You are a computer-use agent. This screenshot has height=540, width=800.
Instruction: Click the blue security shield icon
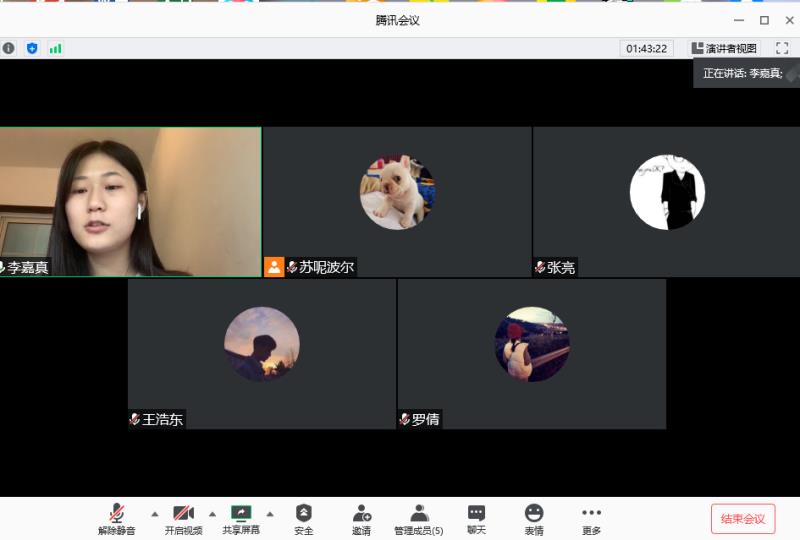pos(32,48)
